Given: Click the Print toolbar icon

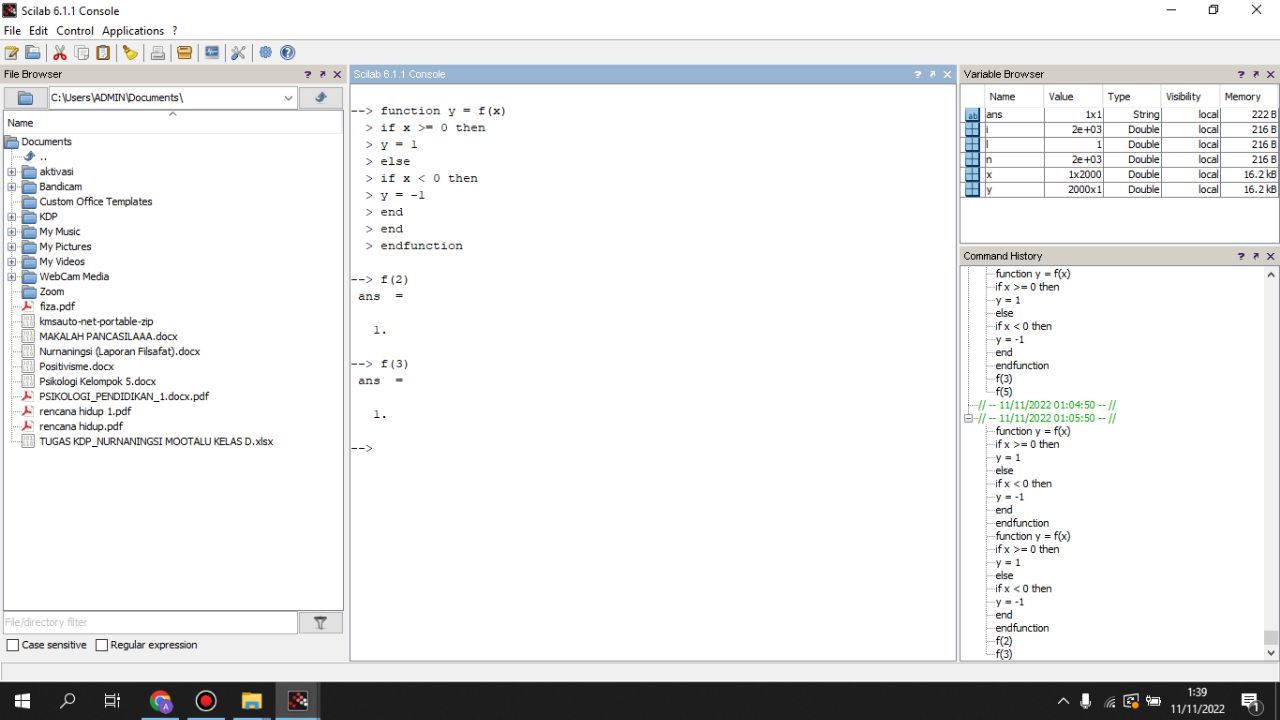Looking at the screenshot, I should click(158, 52).
